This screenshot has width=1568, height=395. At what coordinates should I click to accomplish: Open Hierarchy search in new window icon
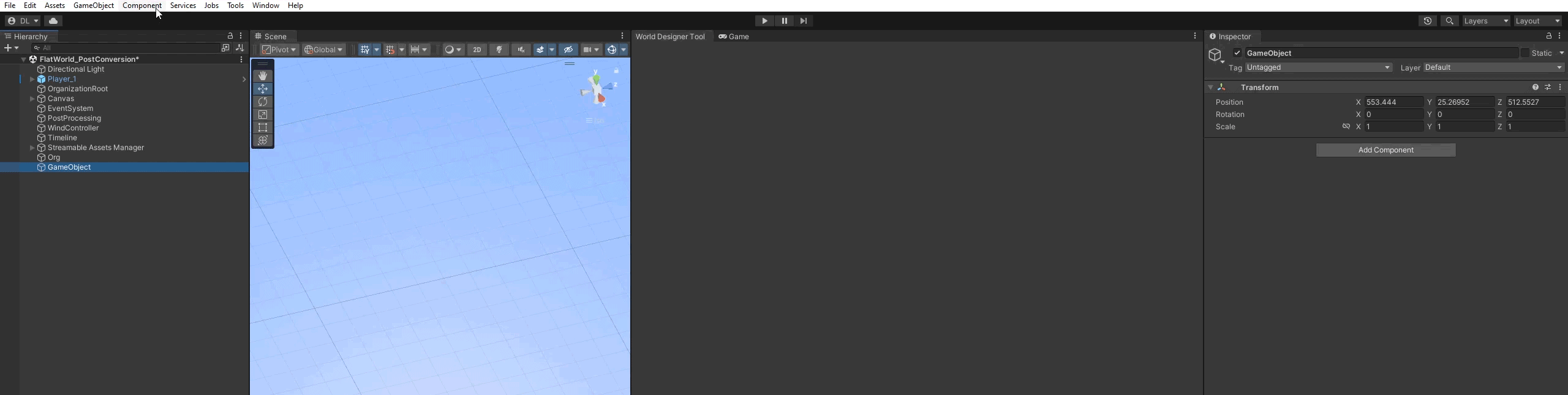pos(225,48)
